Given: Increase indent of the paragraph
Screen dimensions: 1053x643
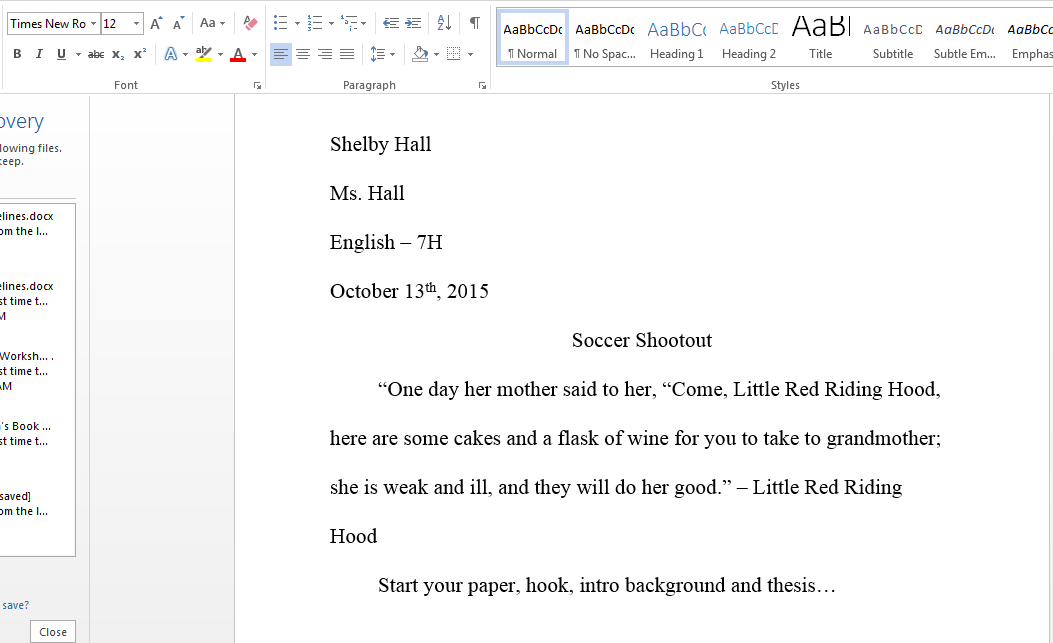Looking at the screenshot, I should click(x=414, y=21).
